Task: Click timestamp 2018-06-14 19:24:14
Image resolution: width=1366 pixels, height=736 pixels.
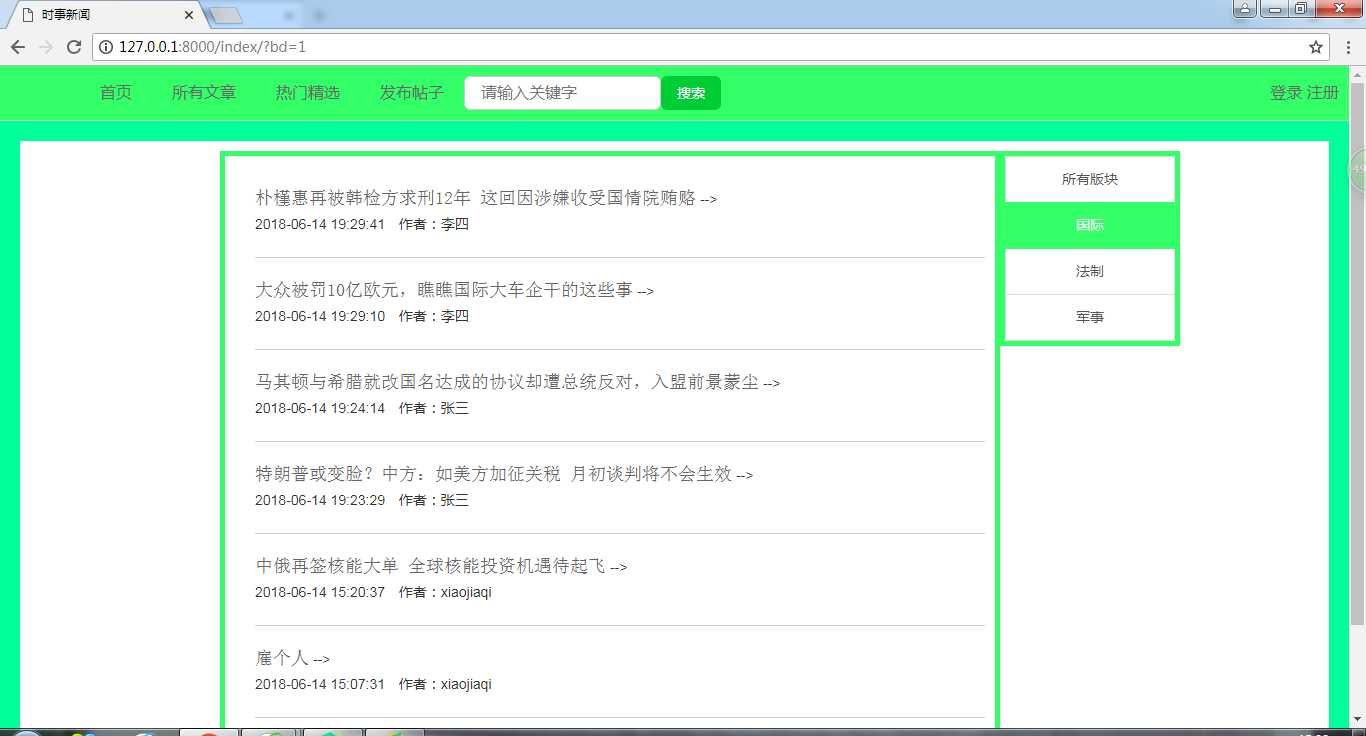Action: [x=320, y=408]
